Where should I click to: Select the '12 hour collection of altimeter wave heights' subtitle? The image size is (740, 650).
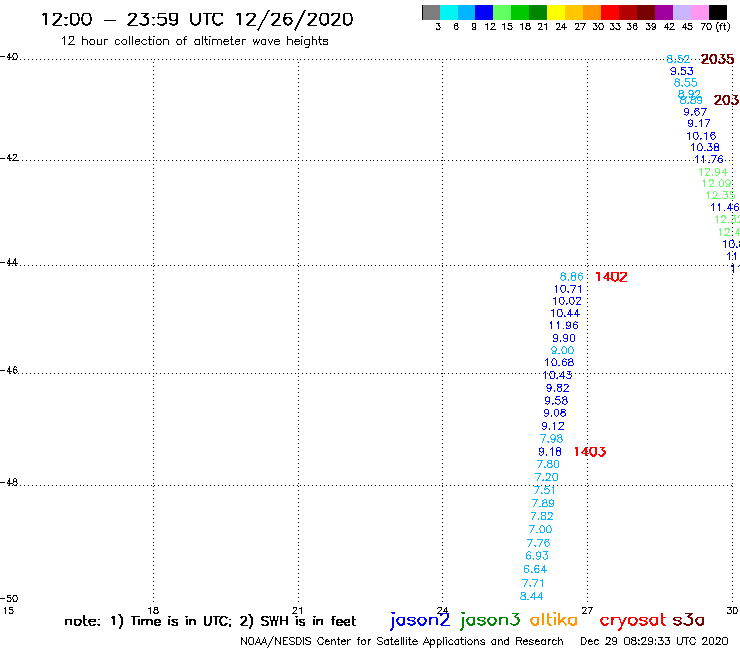coord(195,41)
